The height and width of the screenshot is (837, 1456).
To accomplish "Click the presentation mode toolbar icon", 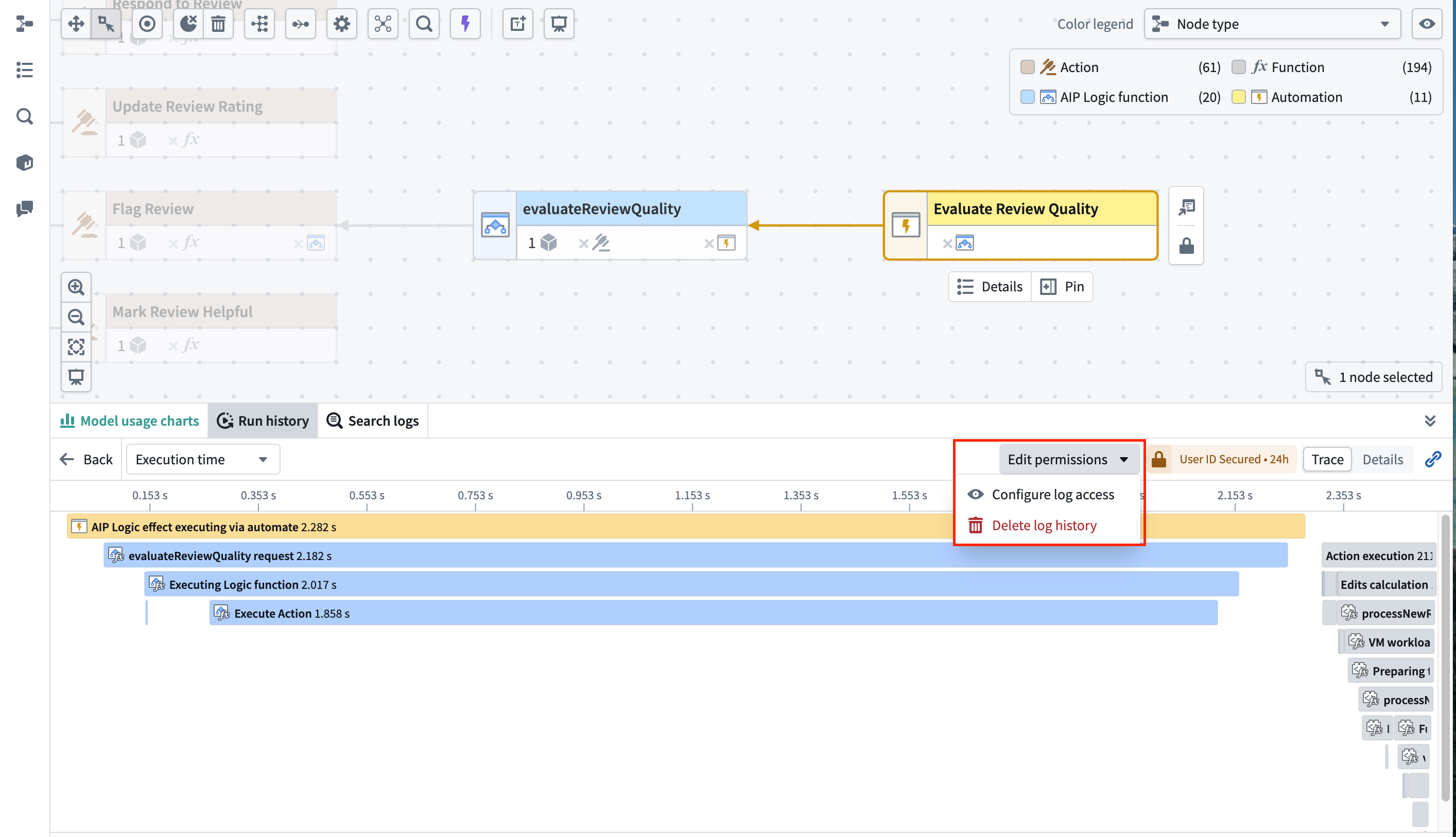I will pos(559,24).
